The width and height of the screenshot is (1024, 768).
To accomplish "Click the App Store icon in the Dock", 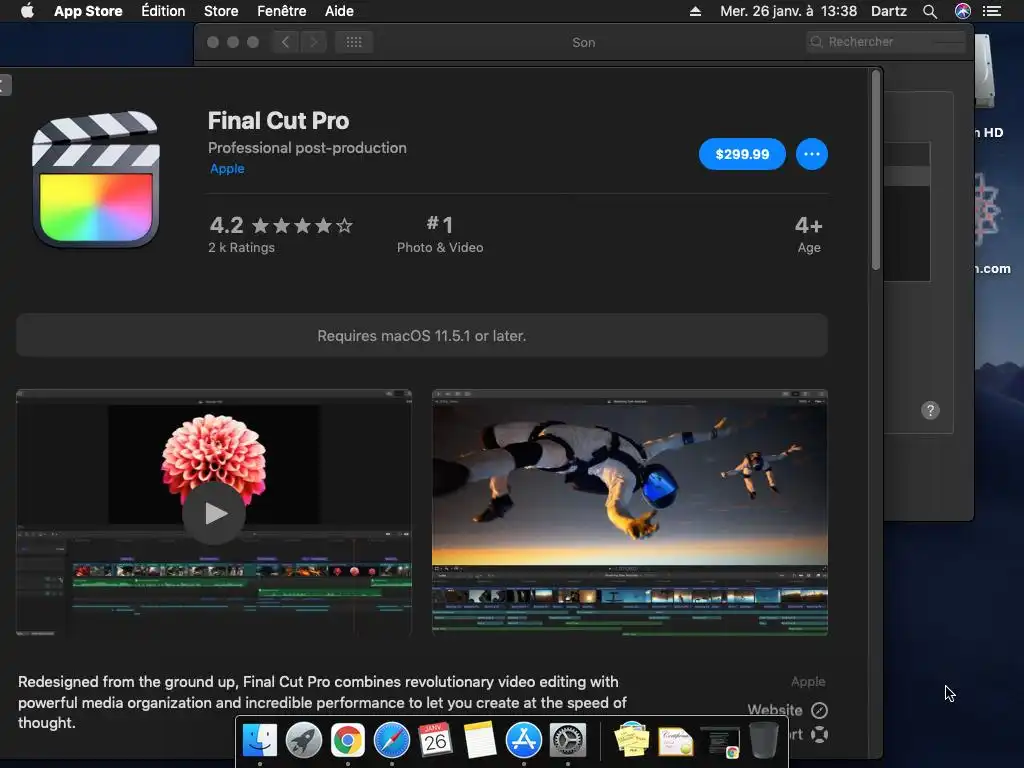I will [x=524, y=740].
